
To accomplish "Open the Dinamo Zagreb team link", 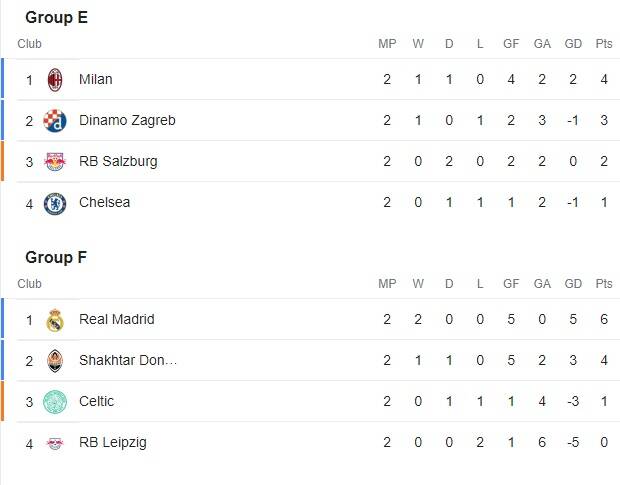I will 127,121.
